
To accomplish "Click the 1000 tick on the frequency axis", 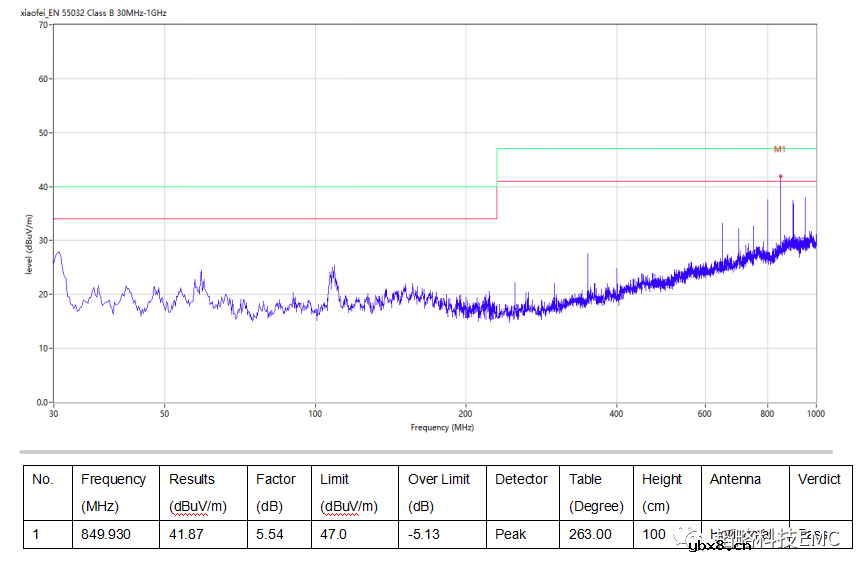I will click(816, 413).
